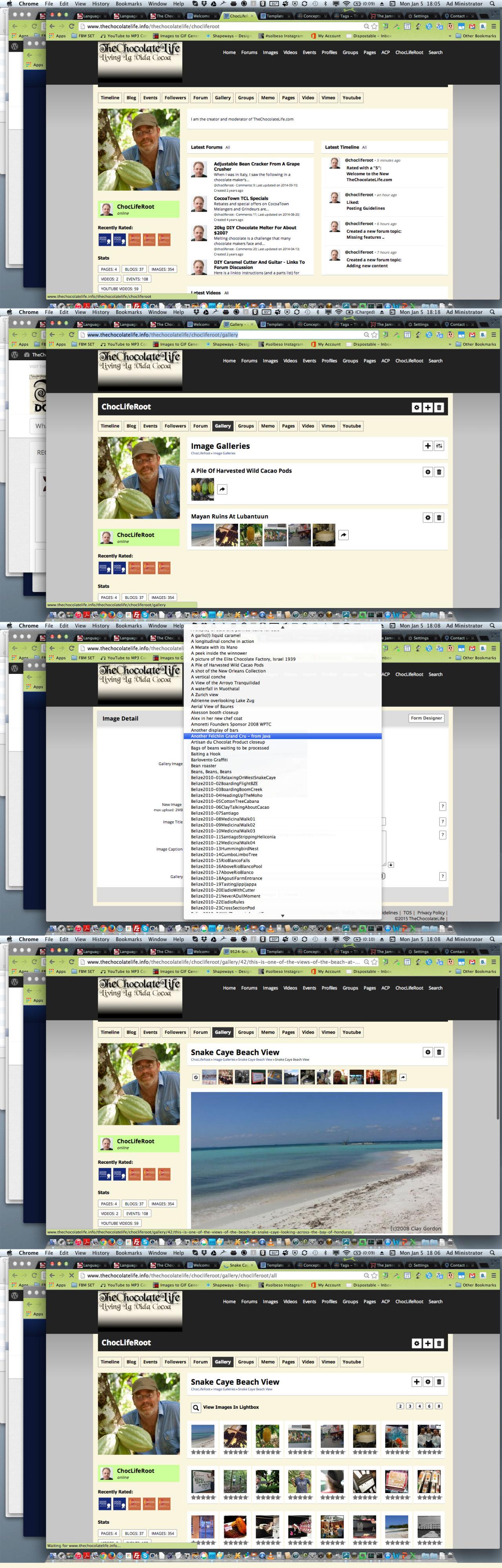This screenshot has width=502, height=1568.
Task: Delete the Mayan Ruins At Lubantuun gallery
Action: (x=439, y=517)
